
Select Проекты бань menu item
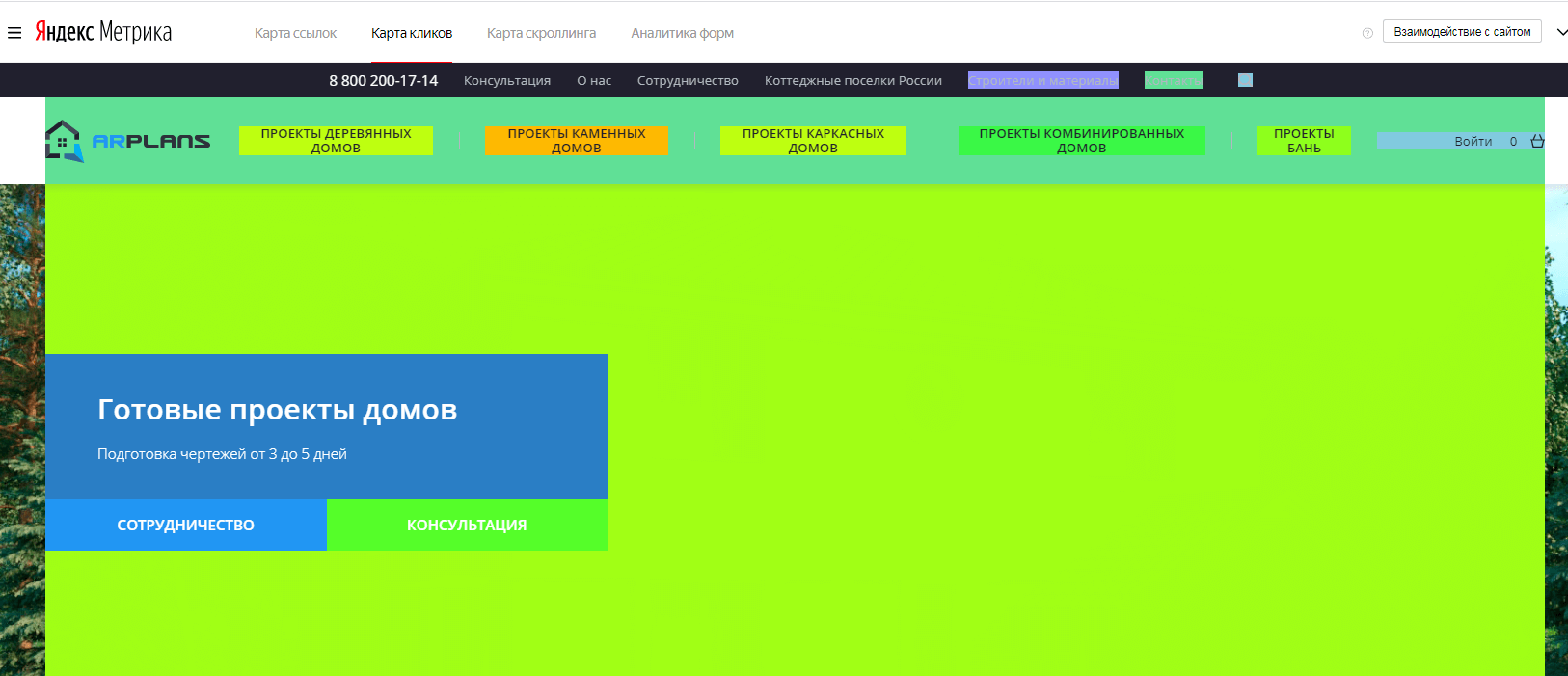point(1304,141)
